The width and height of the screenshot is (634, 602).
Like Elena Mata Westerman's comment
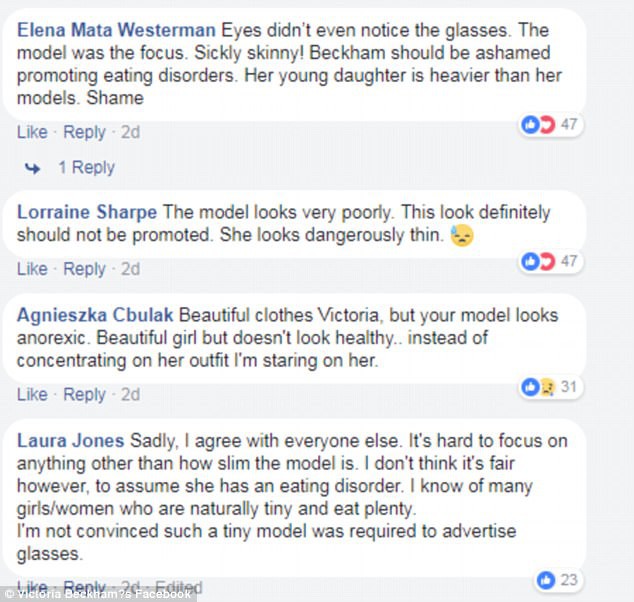click(32, 133)
